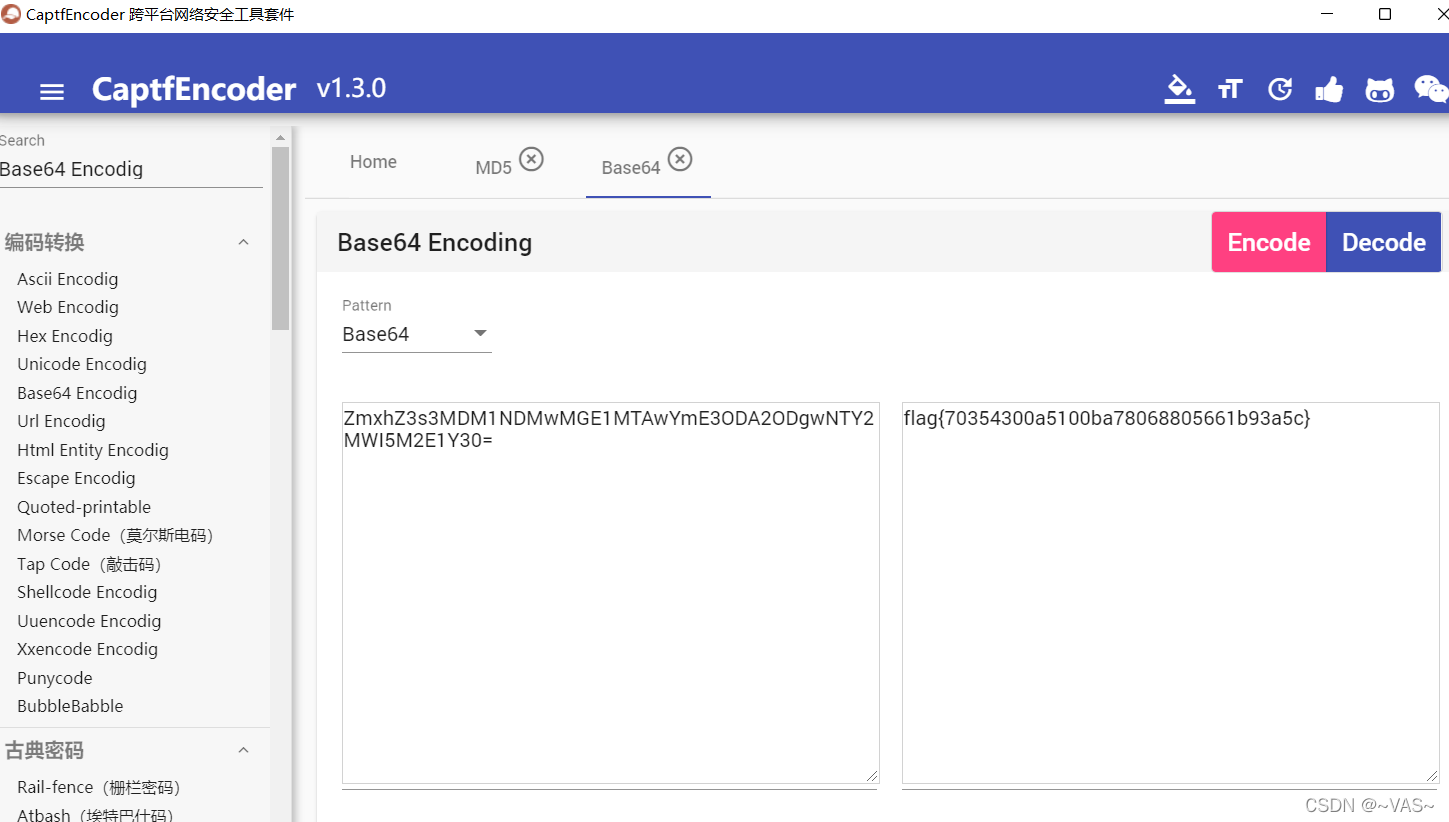
Task: Open Hex Encodig in sidebar
Action: [x=65, y=336]
